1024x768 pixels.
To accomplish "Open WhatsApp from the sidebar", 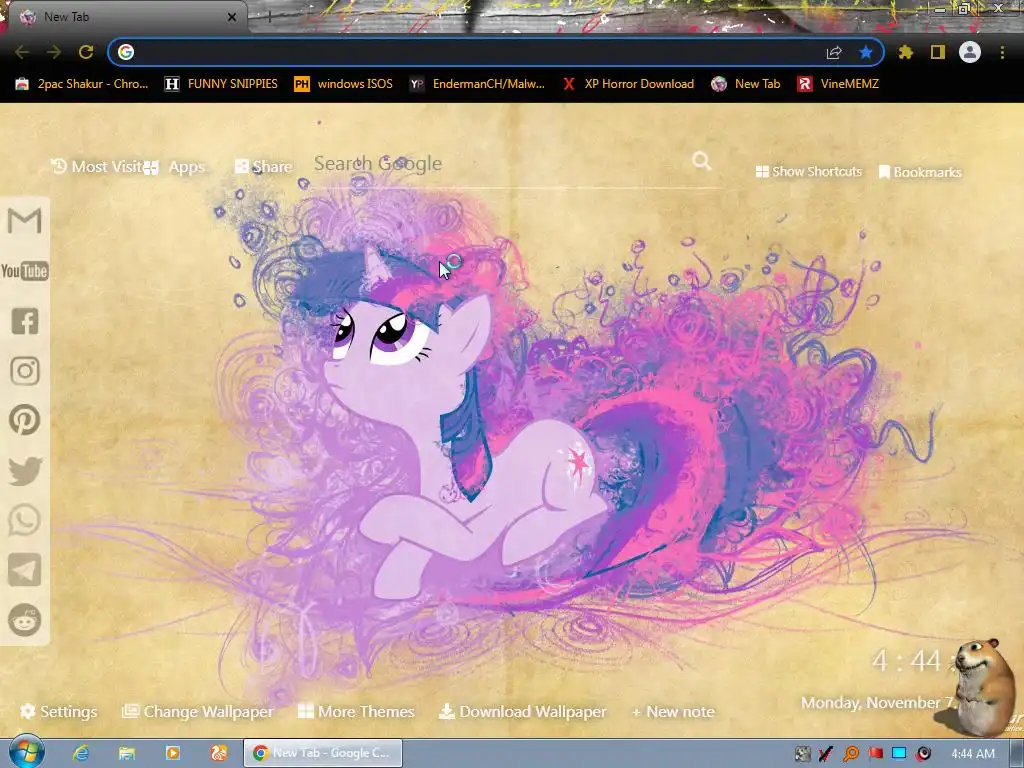I will pyautogui.click(x=25, y=520).
